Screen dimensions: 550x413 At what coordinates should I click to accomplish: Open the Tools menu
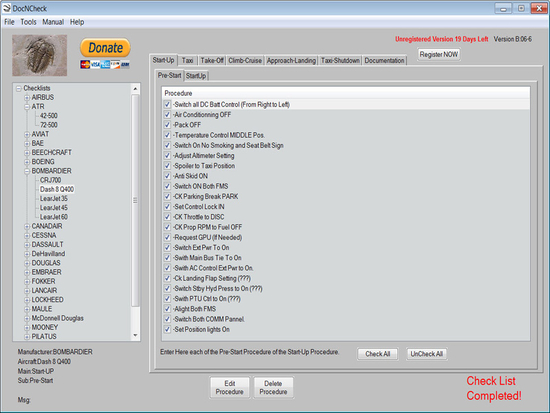[x=28, y=22]
